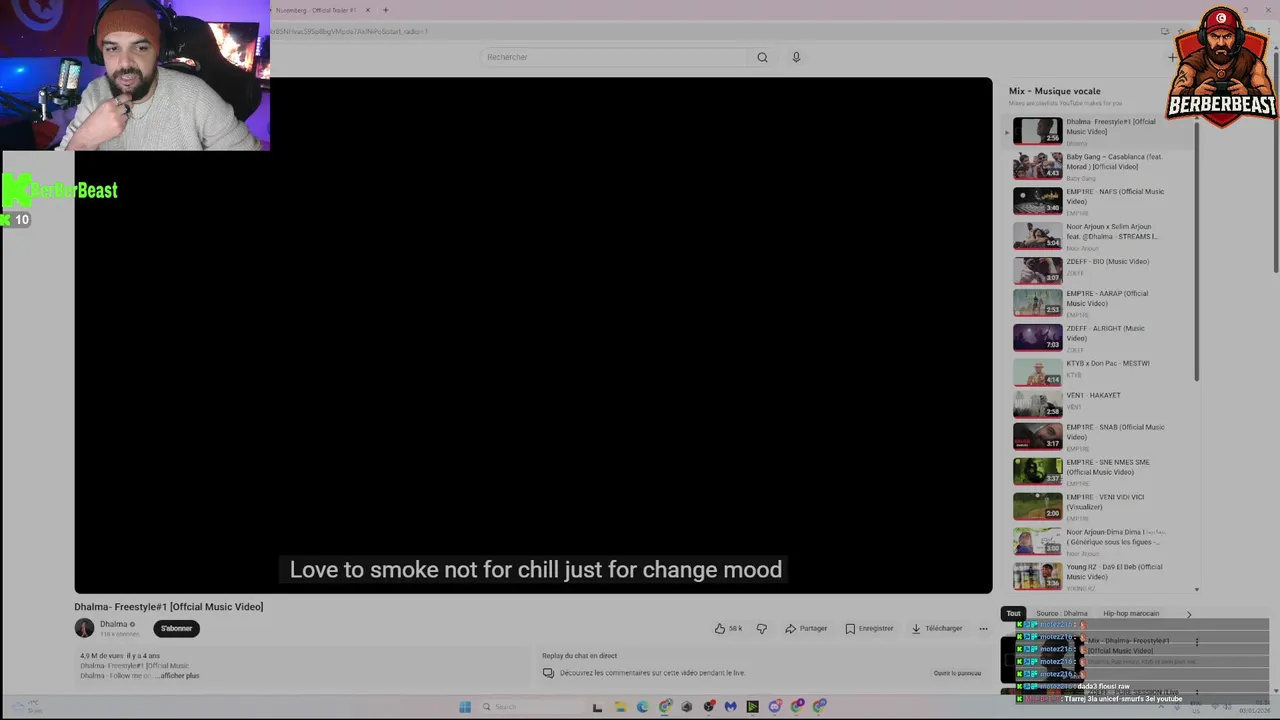The height and width of the screenshot is (720, 1280).
Task: Focus the Rechercher search field
Action: point(614,57)
